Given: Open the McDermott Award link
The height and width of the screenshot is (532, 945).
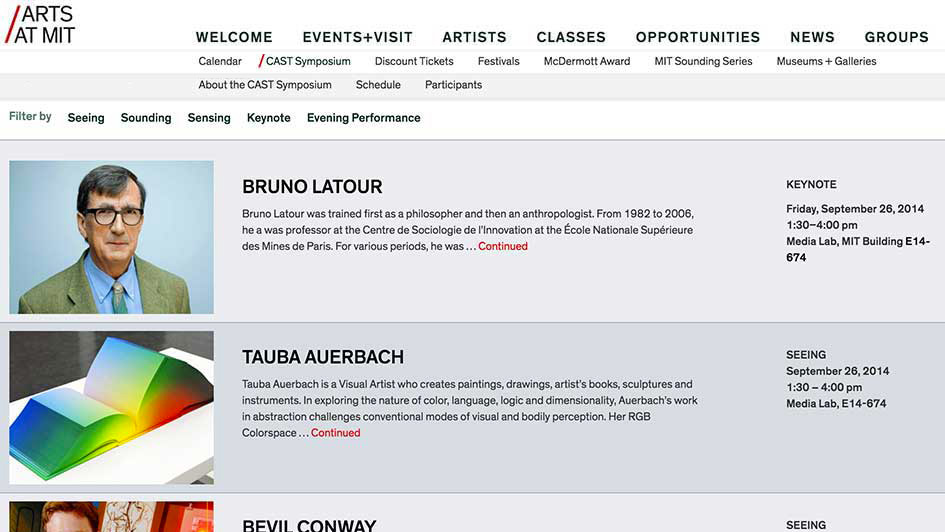Looking at the screenshot, I should pyautogui.click(x=587, y=61).
